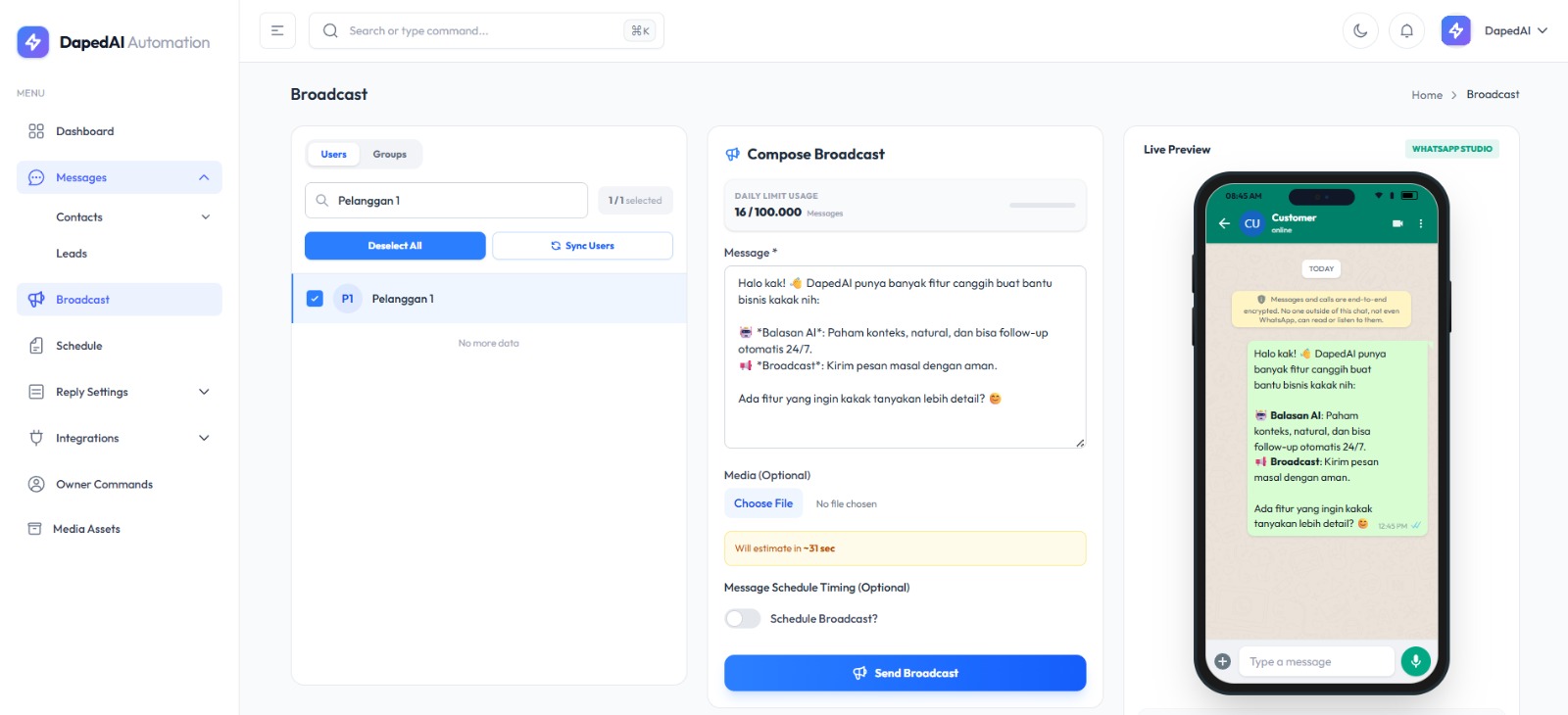1568x715 pixels.
Task: Click the Schedule document icon
Action: 36,346
